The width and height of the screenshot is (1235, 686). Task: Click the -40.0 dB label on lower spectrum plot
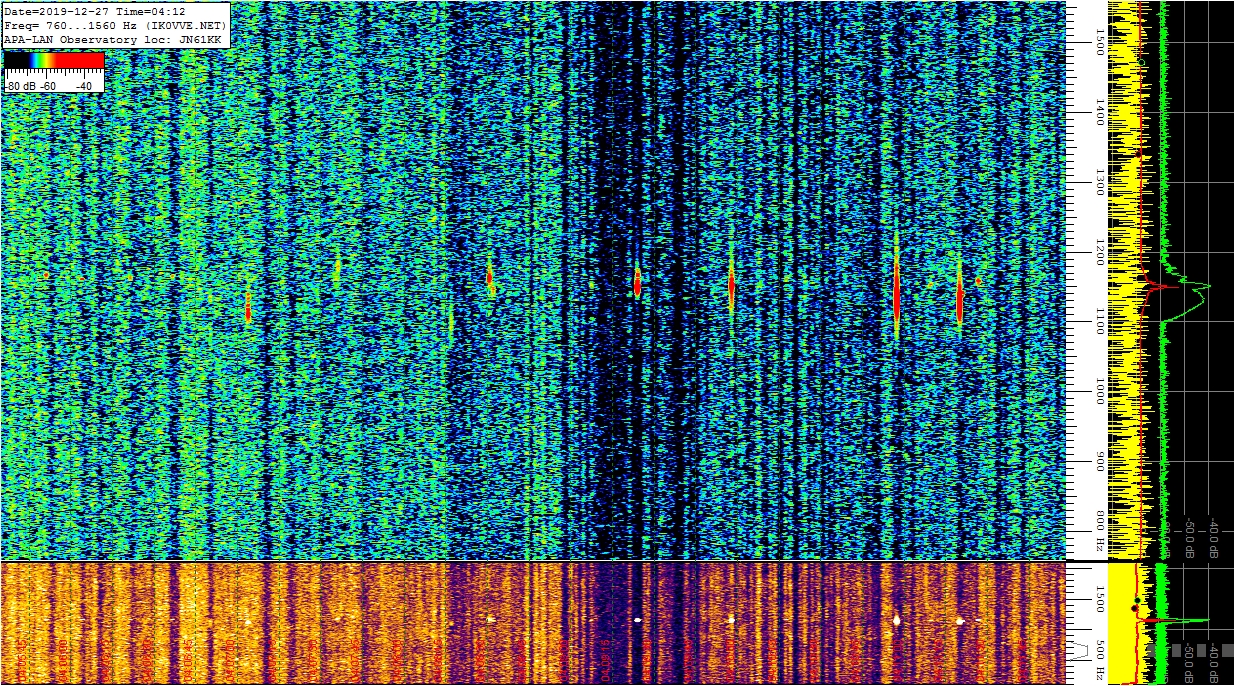(x=1213, y=663)
